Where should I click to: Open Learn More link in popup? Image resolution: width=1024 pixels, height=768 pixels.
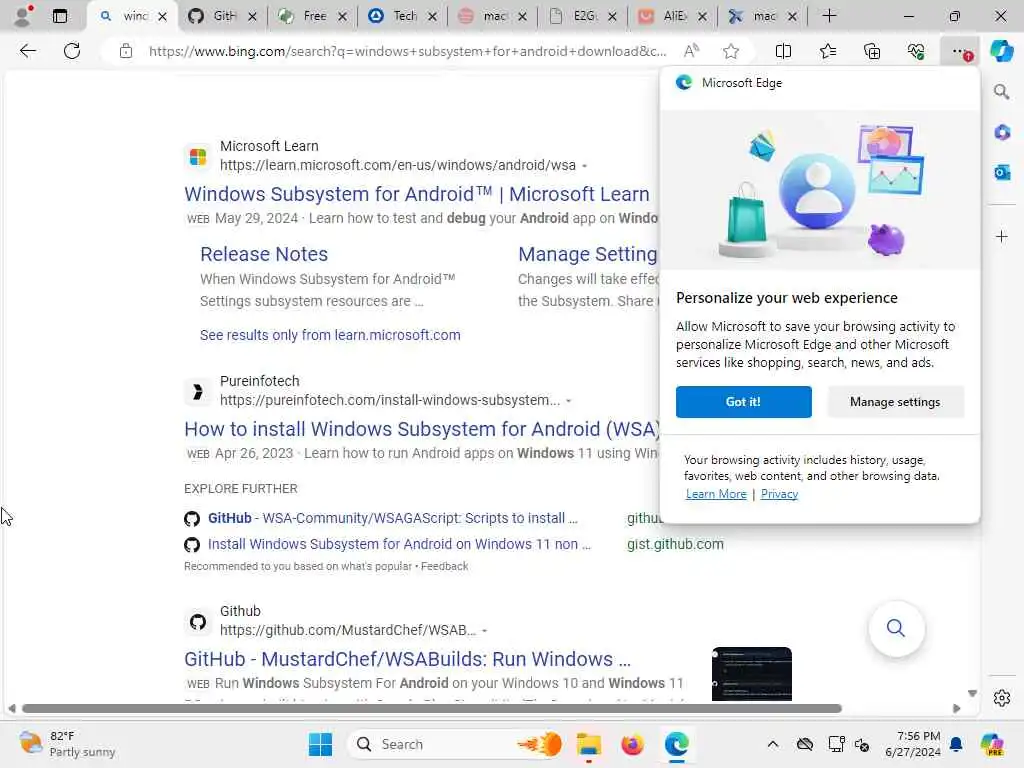[716, 494]
